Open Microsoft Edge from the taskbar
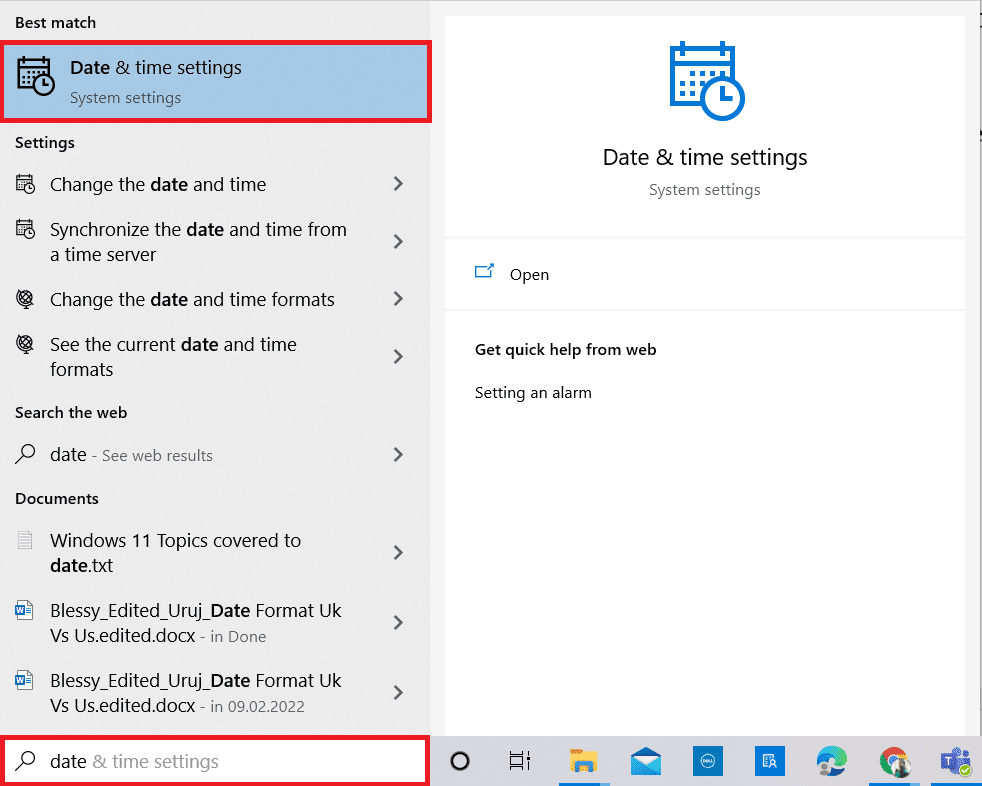The width and height of the screenshot is (982, 786). pos(831,762)
